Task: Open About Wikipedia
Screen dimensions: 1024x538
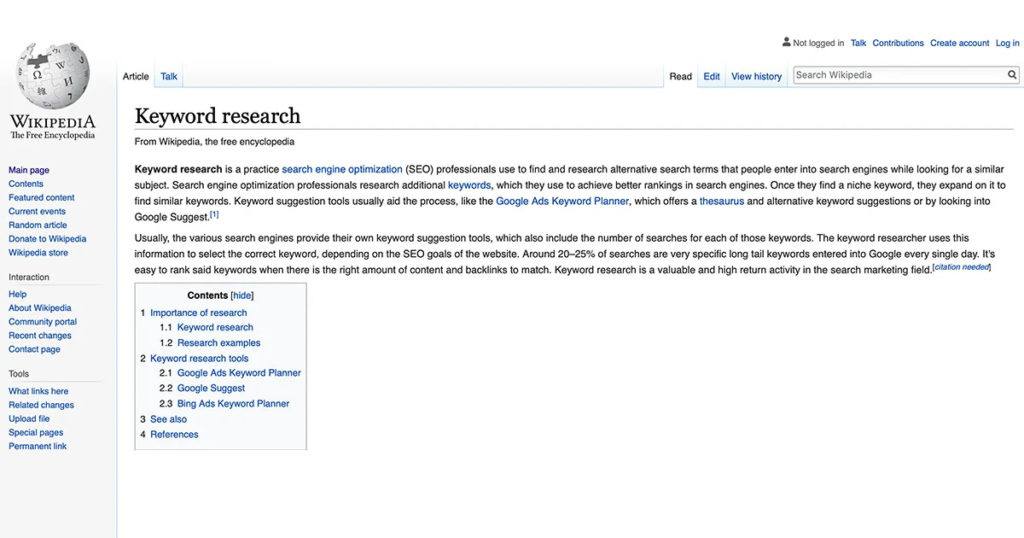Action: click(x=40, y=308)
